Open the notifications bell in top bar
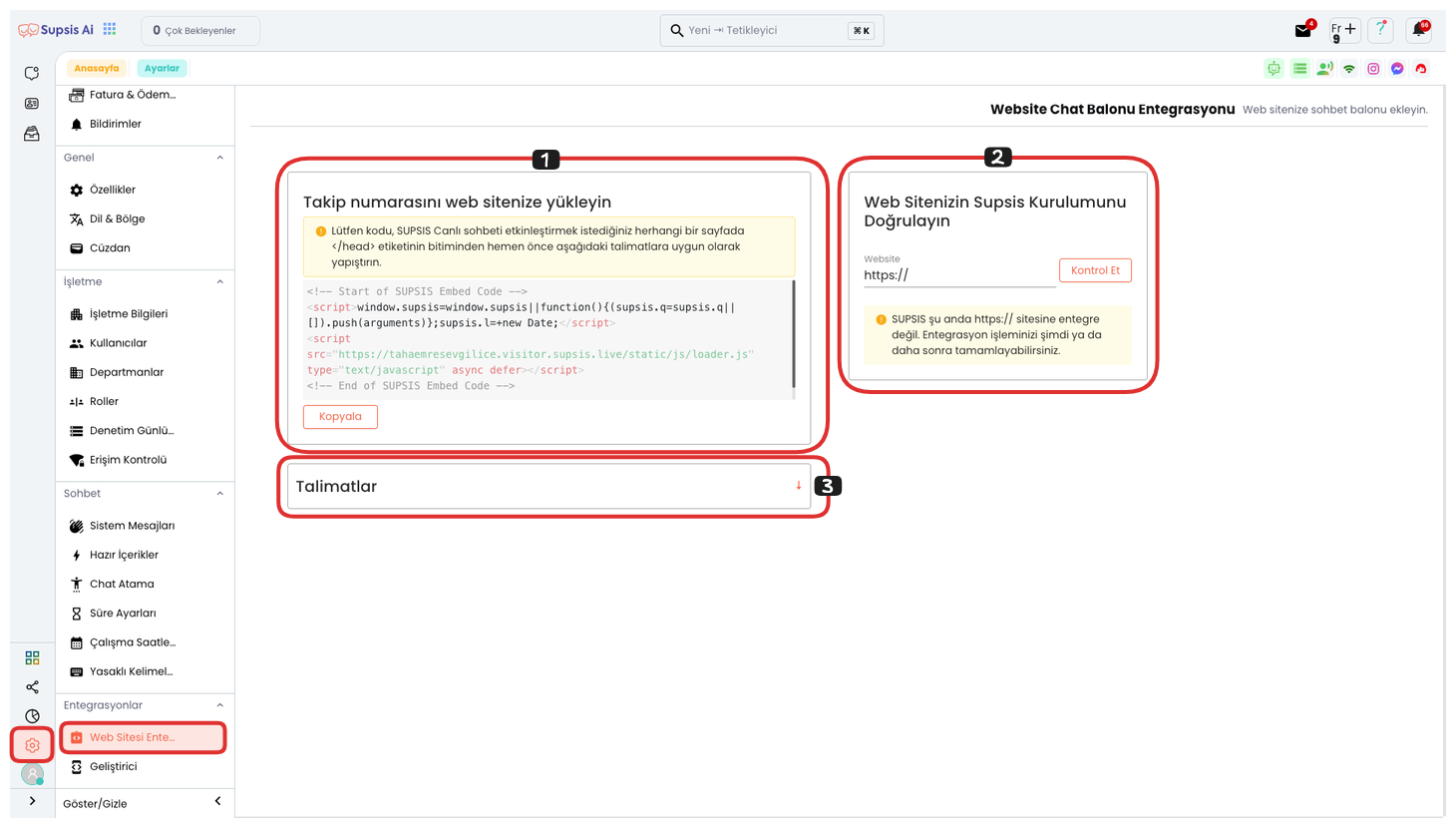This screenshot has width=1456, height=828. click(1419, 30)
